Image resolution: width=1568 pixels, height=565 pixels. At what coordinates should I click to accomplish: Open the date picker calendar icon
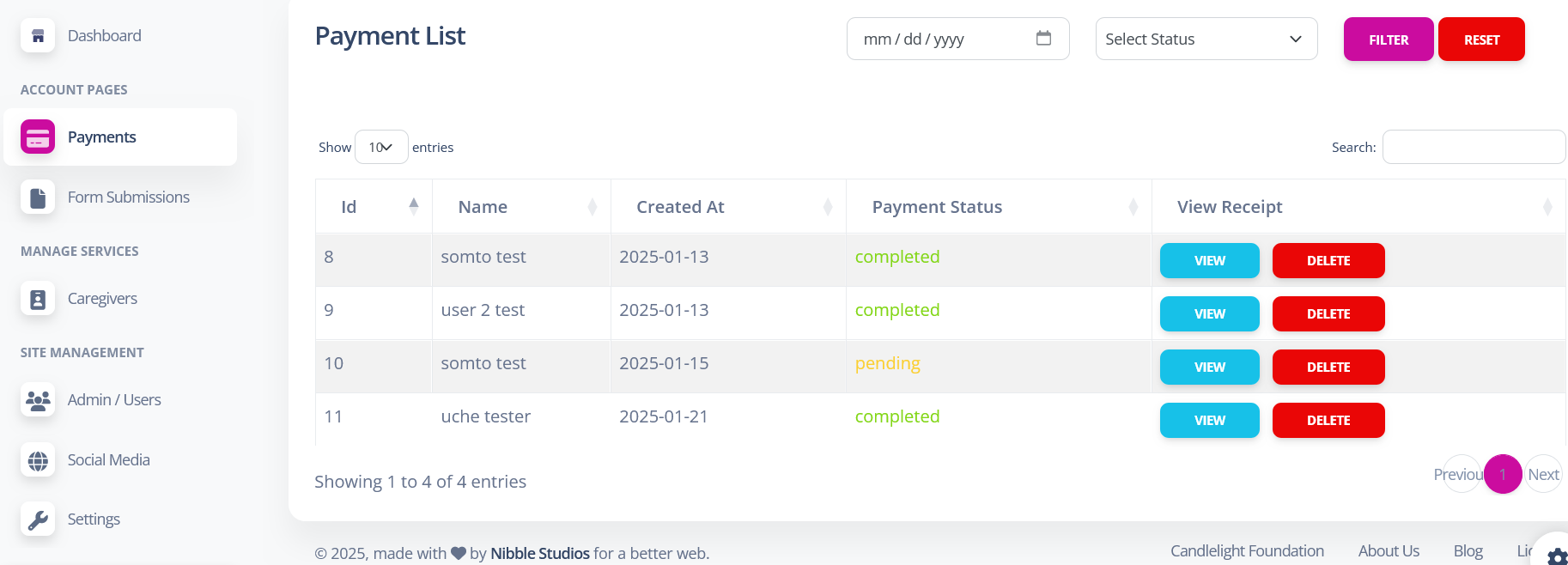[x=1043, y=39]
